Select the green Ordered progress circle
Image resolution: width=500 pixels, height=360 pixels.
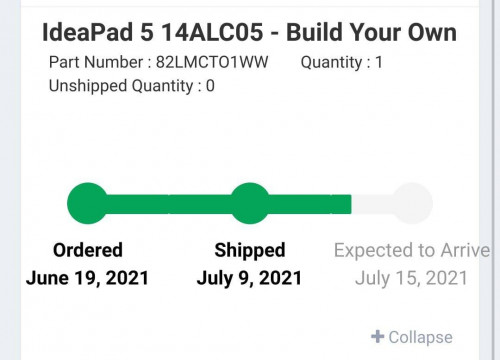point(88,203)
